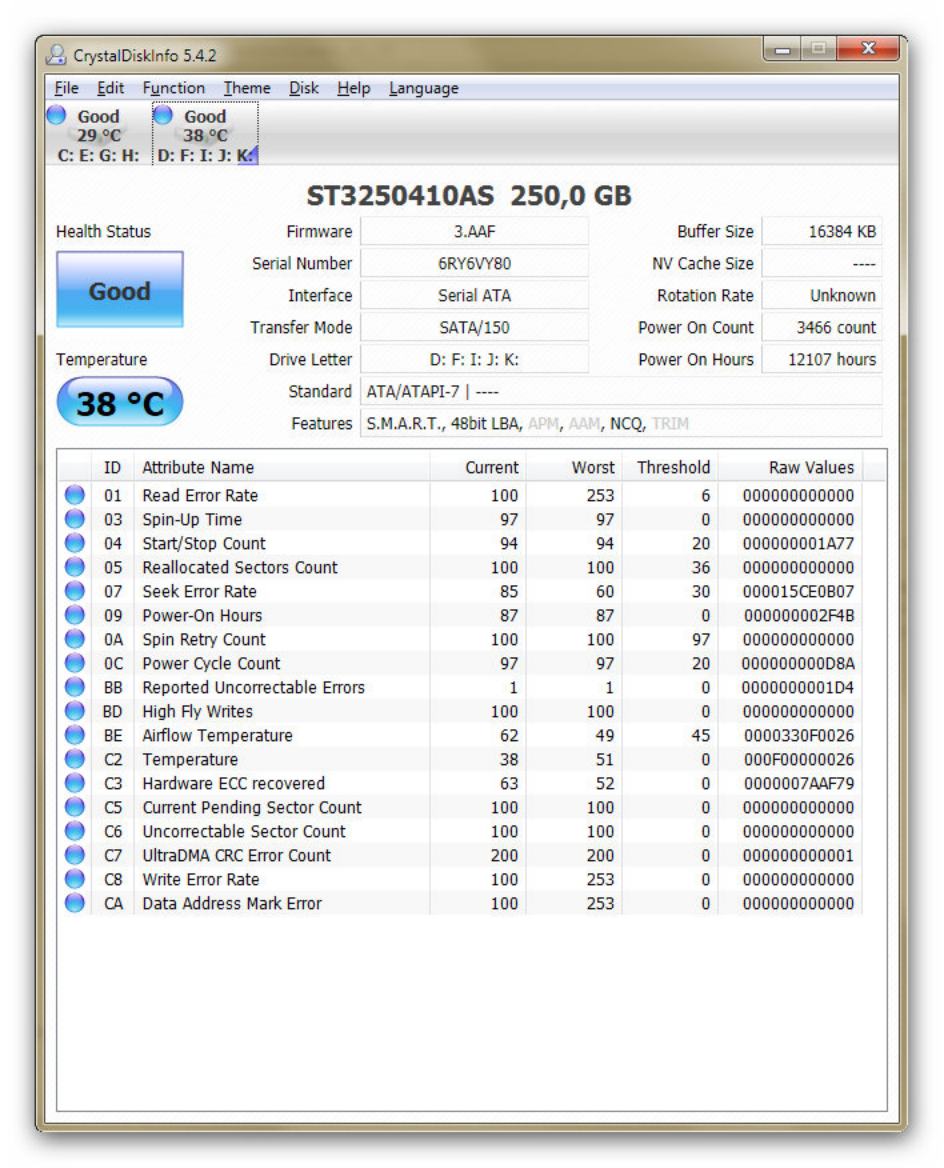Switch to the C: E: G: H: disk tab

click(98, 135)
